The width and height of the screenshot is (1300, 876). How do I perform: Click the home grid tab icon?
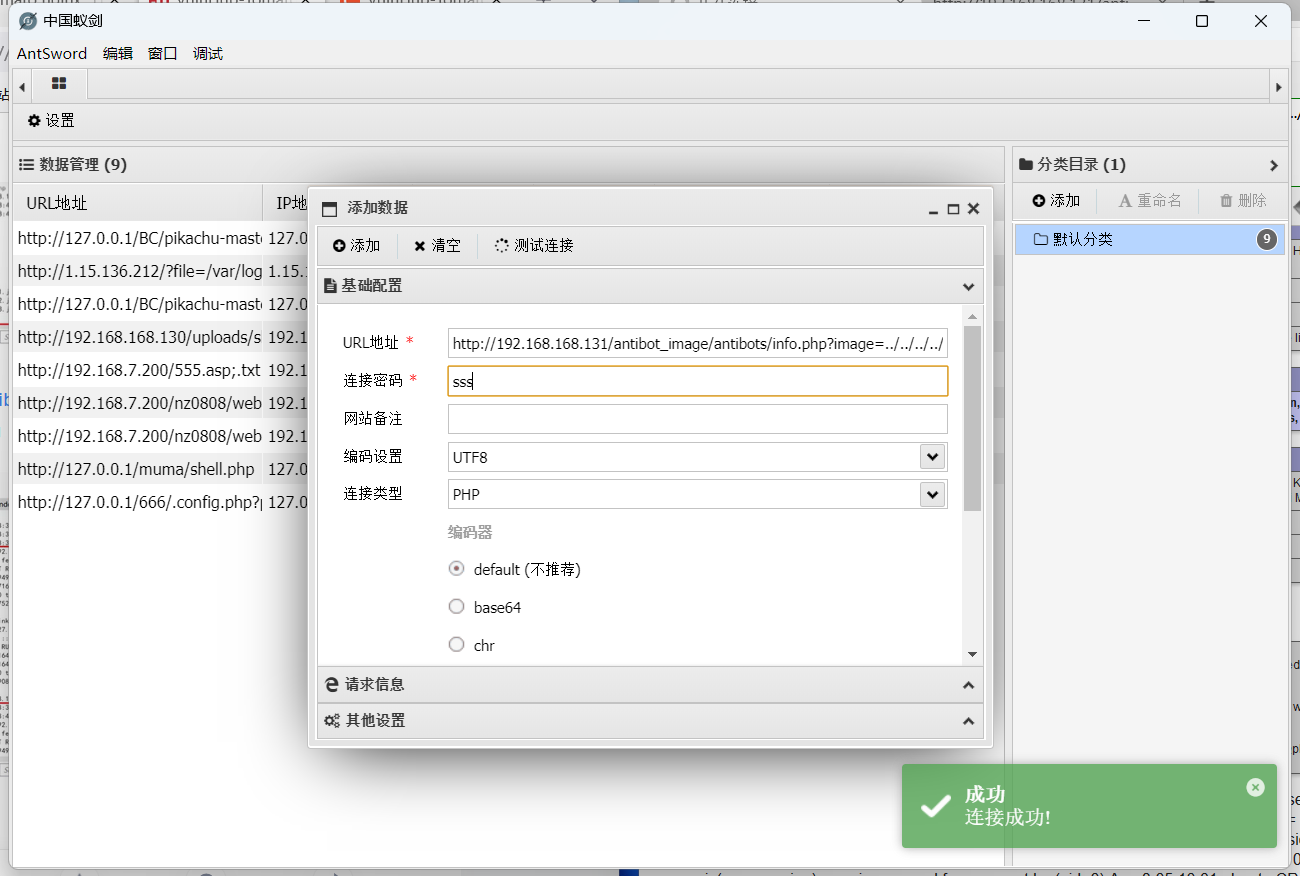[59, 84]
